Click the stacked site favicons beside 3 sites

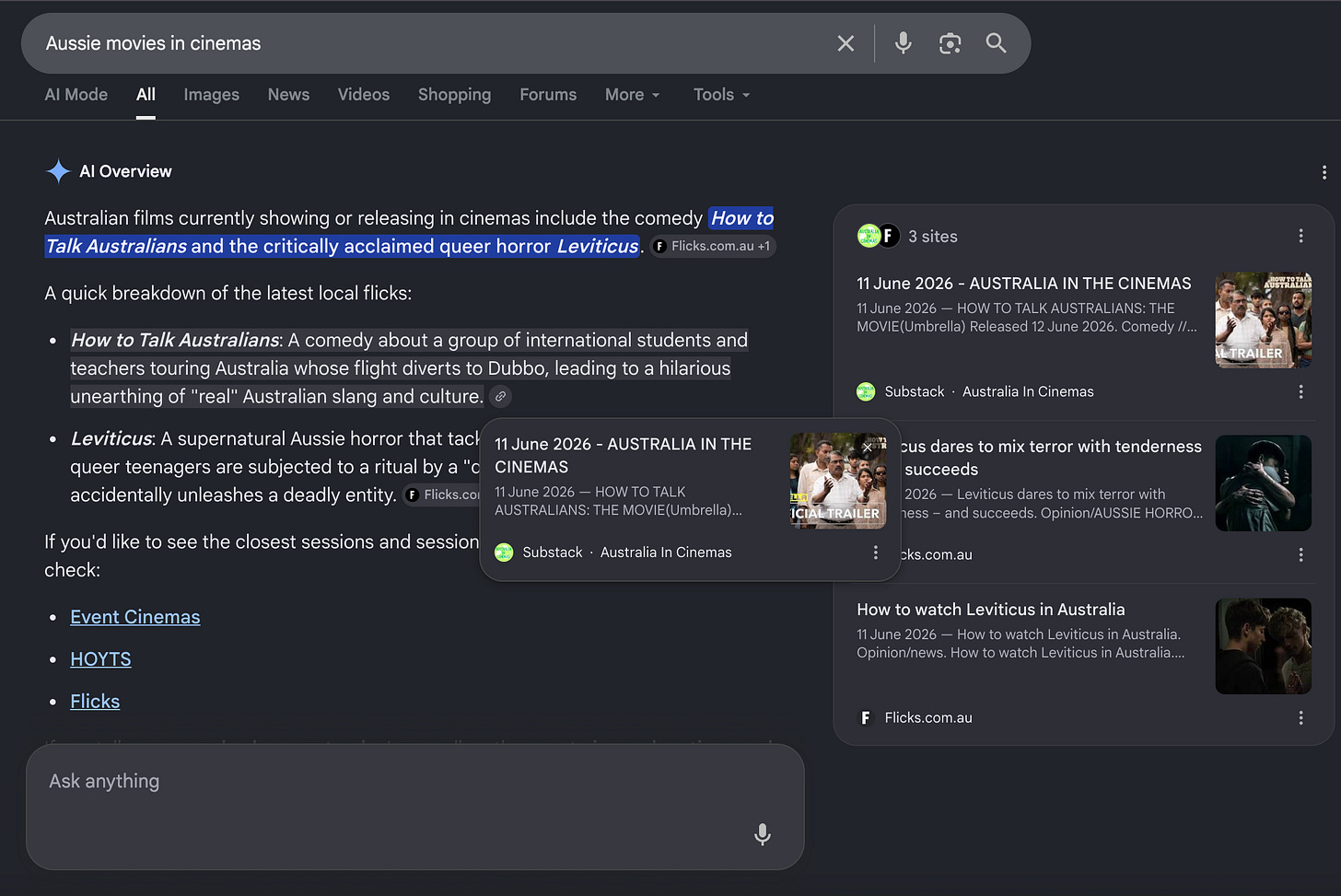tap(878, 236)
